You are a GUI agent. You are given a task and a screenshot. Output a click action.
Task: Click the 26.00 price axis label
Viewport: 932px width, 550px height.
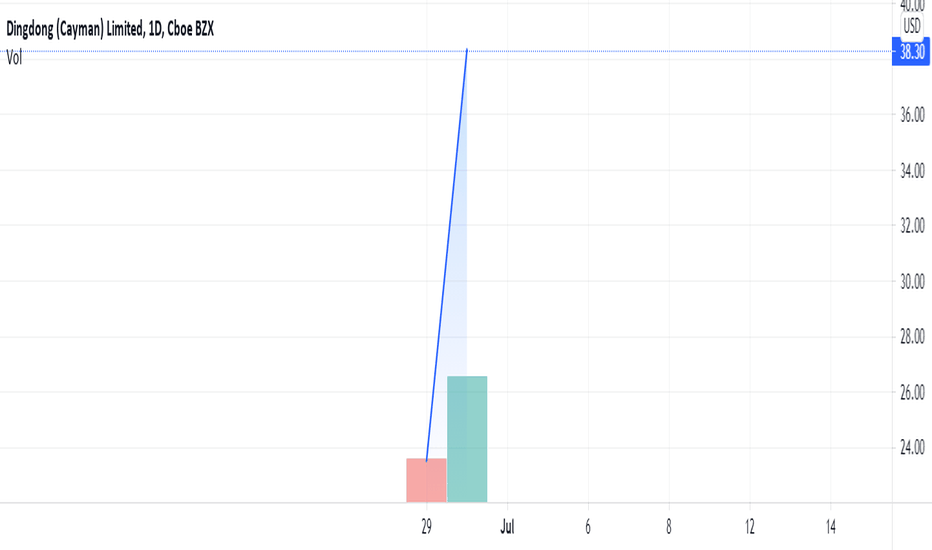tap(912, 392)
